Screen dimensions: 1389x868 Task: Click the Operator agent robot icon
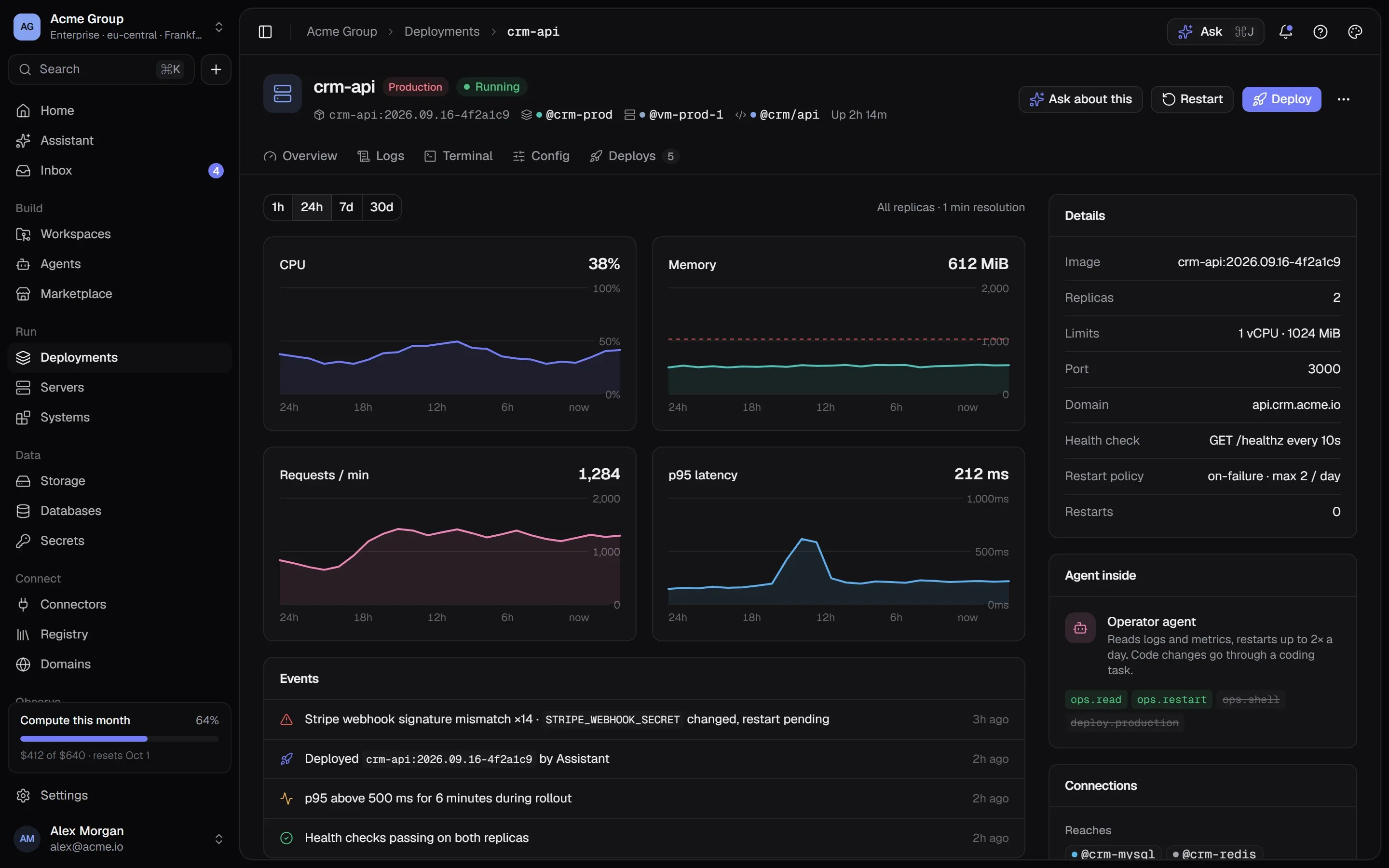[1080, 628]
